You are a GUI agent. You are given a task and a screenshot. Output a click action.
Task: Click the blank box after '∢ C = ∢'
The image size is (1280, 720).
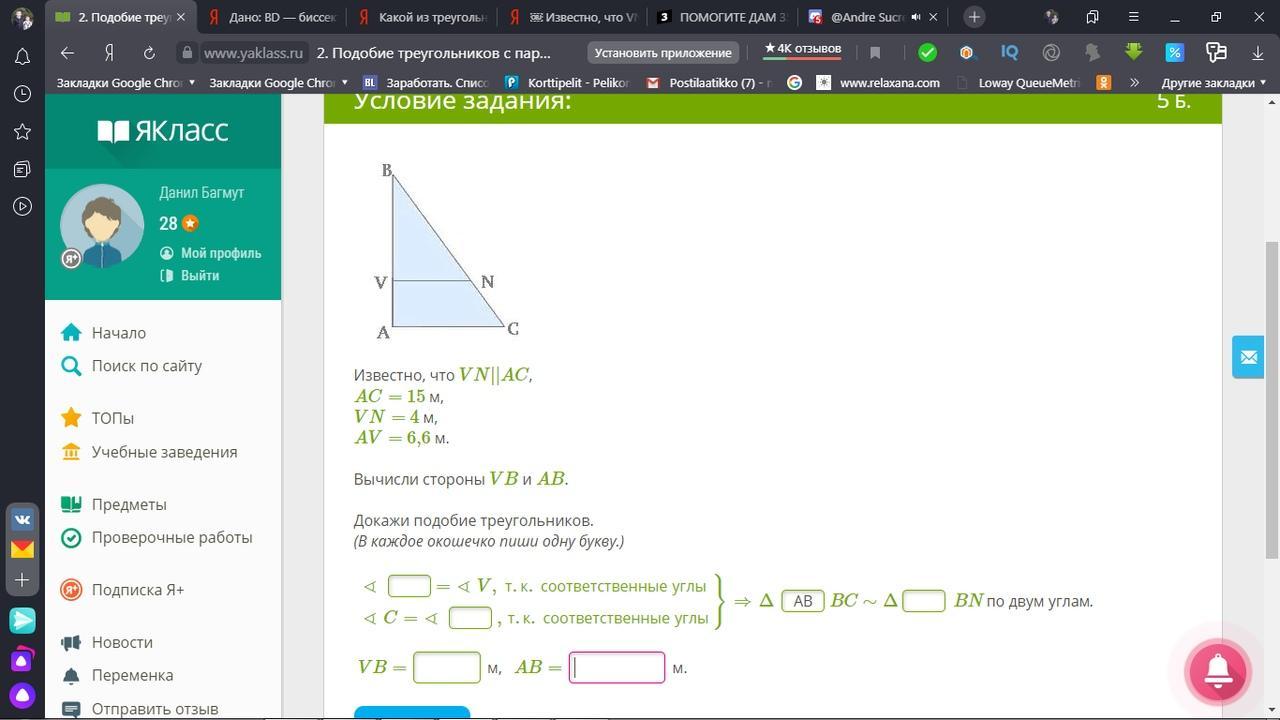tap(470, 618)
